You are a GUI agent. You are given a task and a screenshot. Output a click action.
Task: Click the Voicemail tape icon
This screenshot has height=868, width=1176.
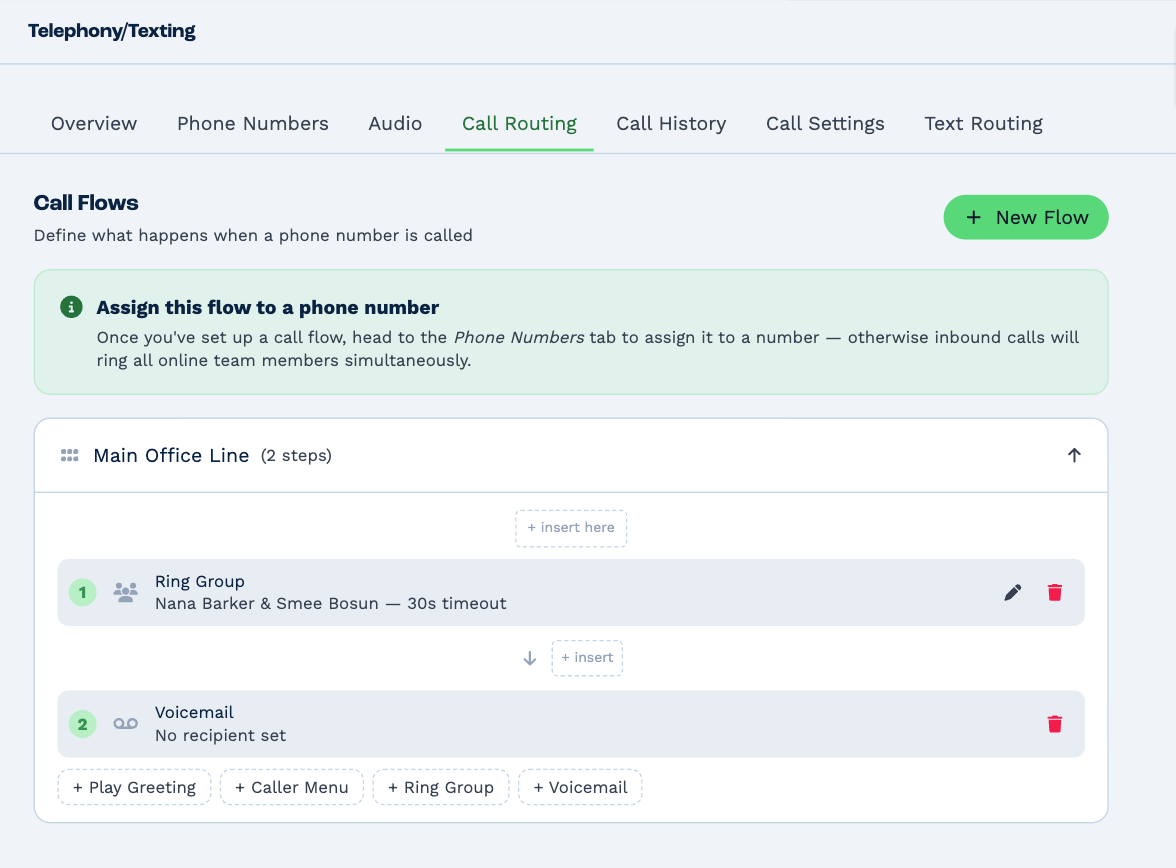click(125, 724)
